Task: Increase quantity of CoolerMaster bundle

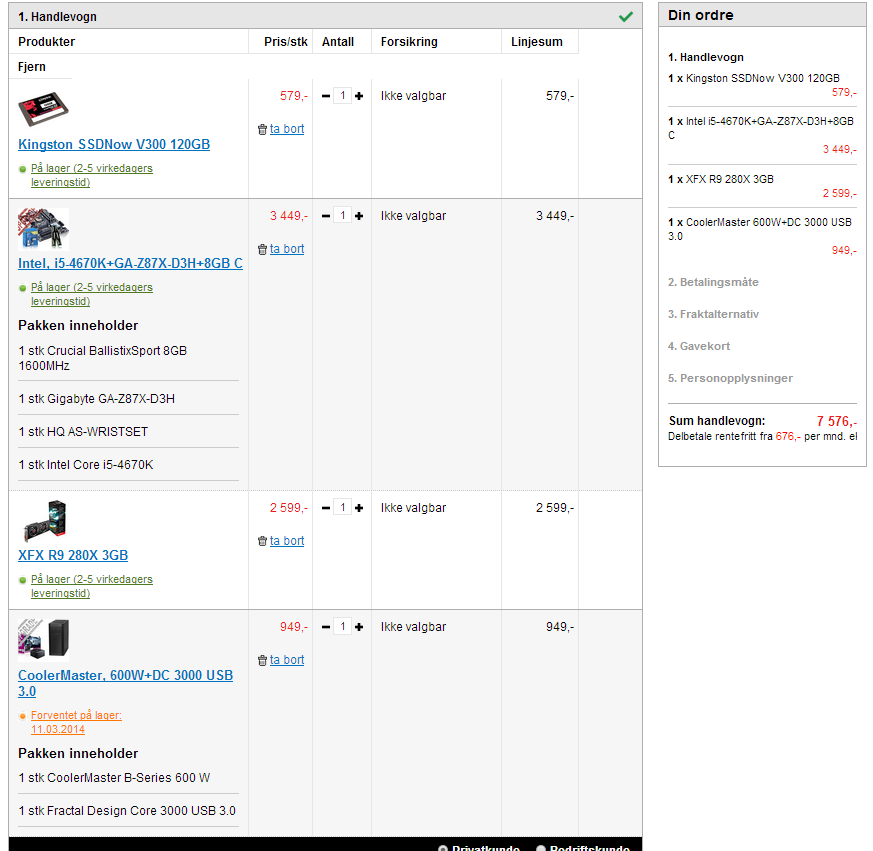Action: point(359,627)
